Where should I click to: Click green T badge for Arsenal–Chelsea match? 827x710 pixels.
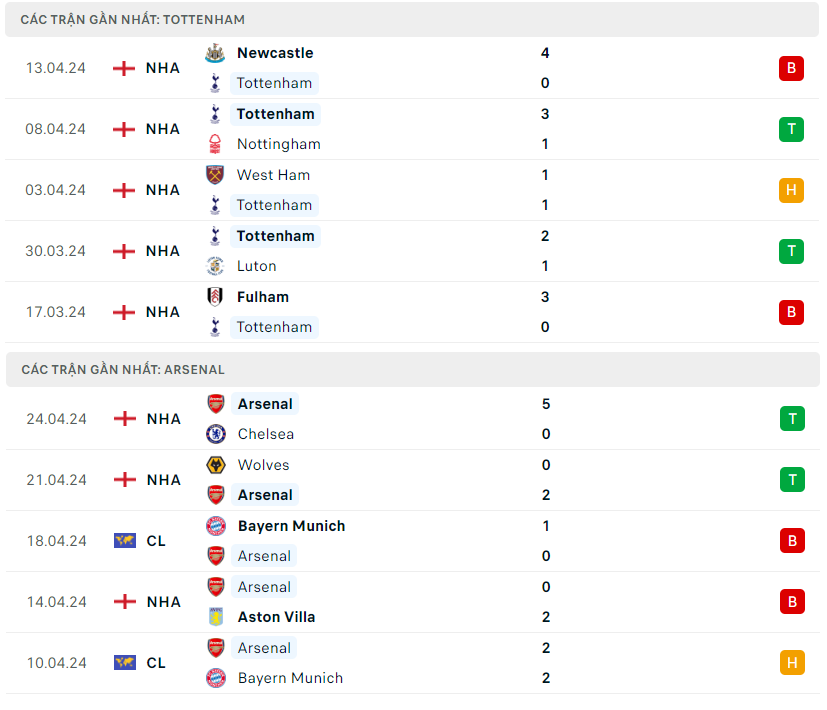coord(792,419)
